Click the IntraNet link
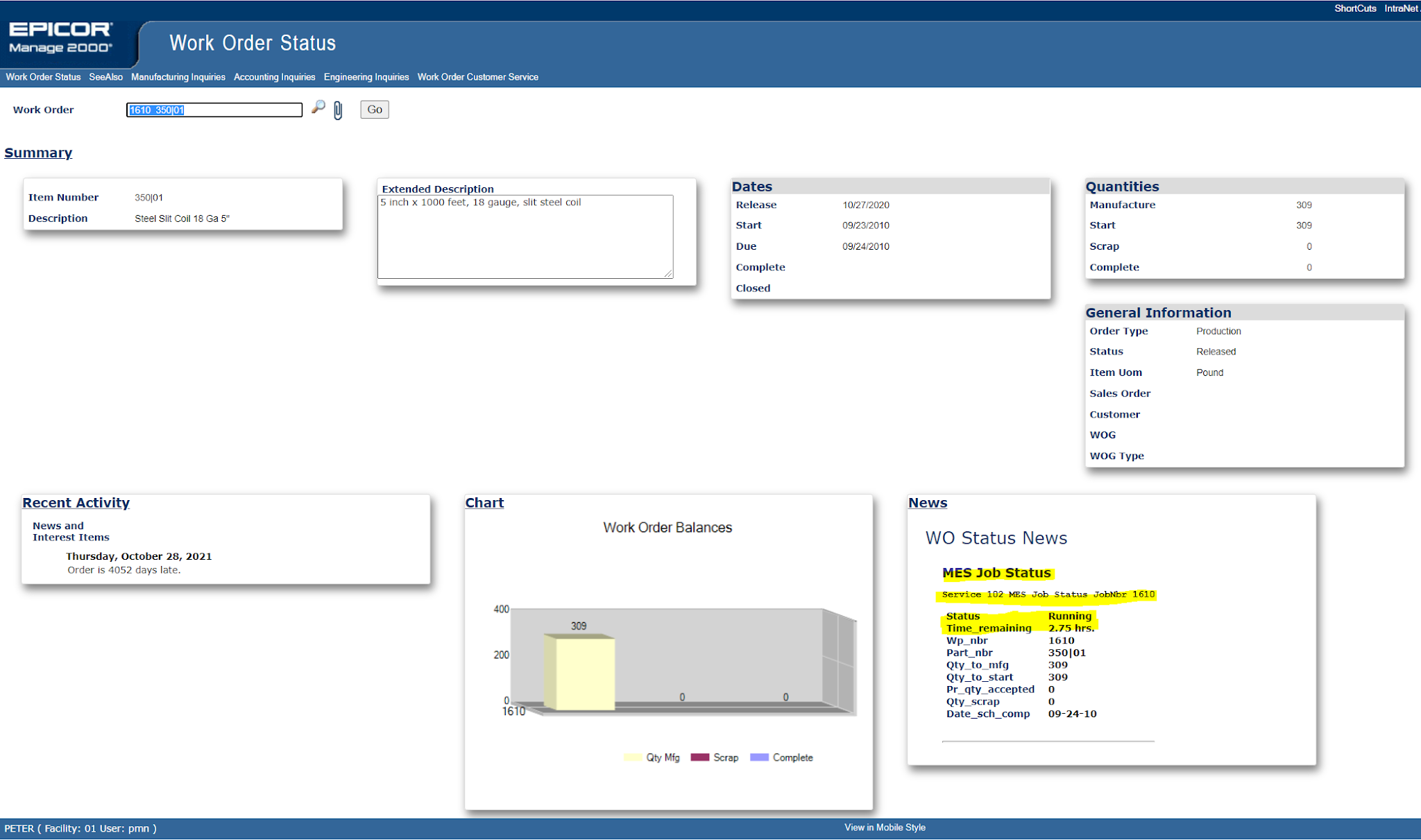The height and width of the screenshot is (840, 1421). pyautogui.click(x=1401, y=8)
